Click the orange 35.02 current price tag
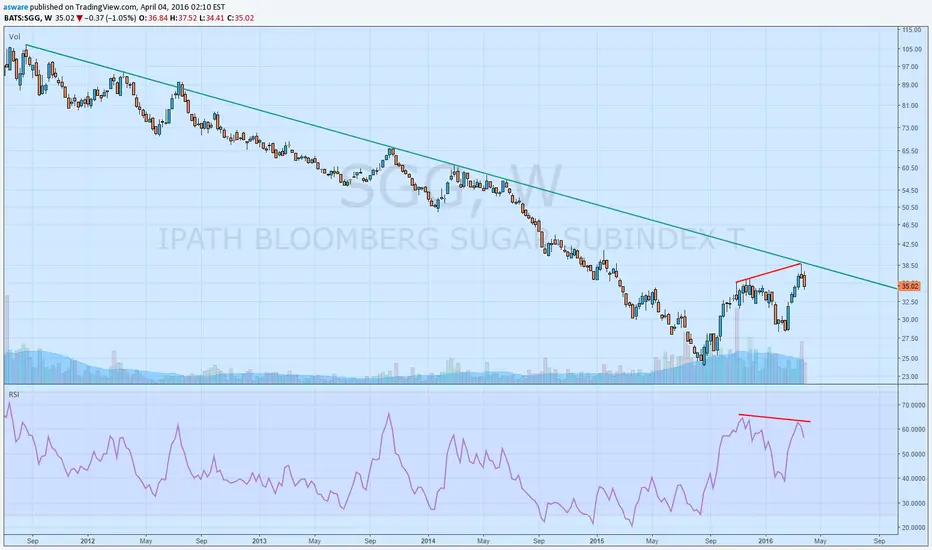The width and height of the screenshot is (932, 550). click(909, 286)
